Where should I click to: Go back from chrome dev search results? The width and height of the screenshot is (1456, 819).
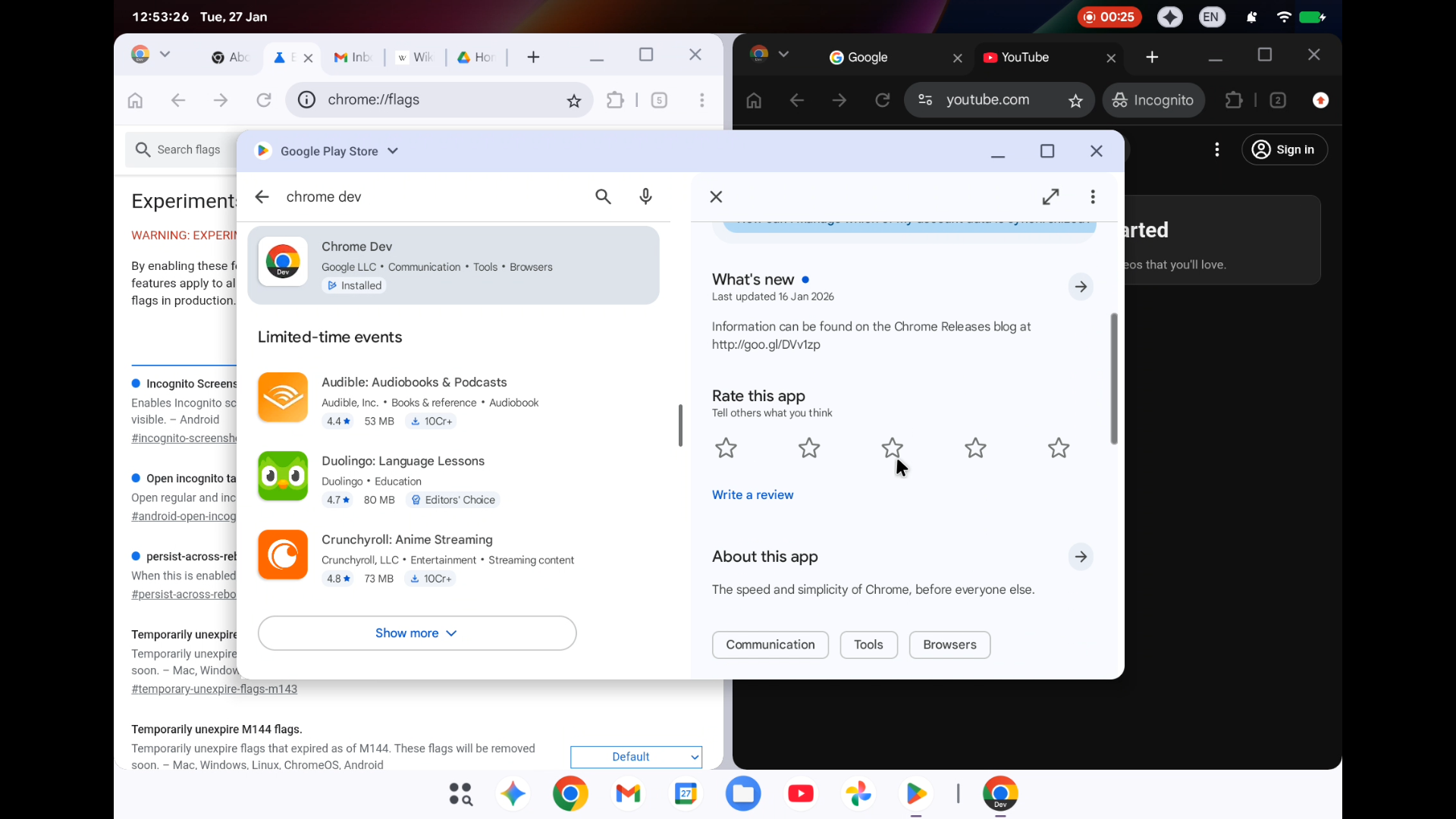coord(262,197)
